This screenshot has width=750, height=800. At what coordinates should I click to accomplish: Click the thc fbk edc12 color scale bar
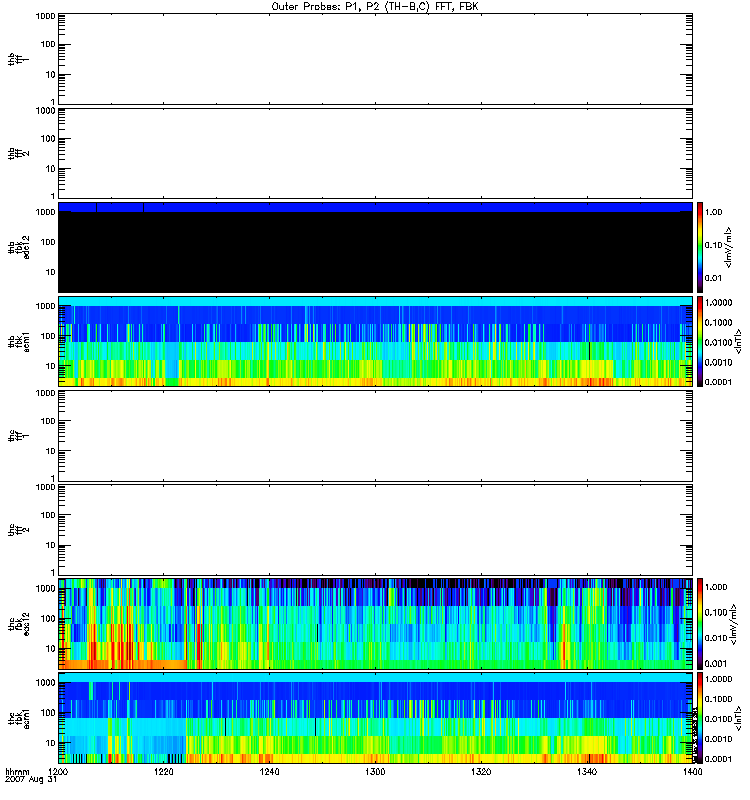click(x=703, y=622)
